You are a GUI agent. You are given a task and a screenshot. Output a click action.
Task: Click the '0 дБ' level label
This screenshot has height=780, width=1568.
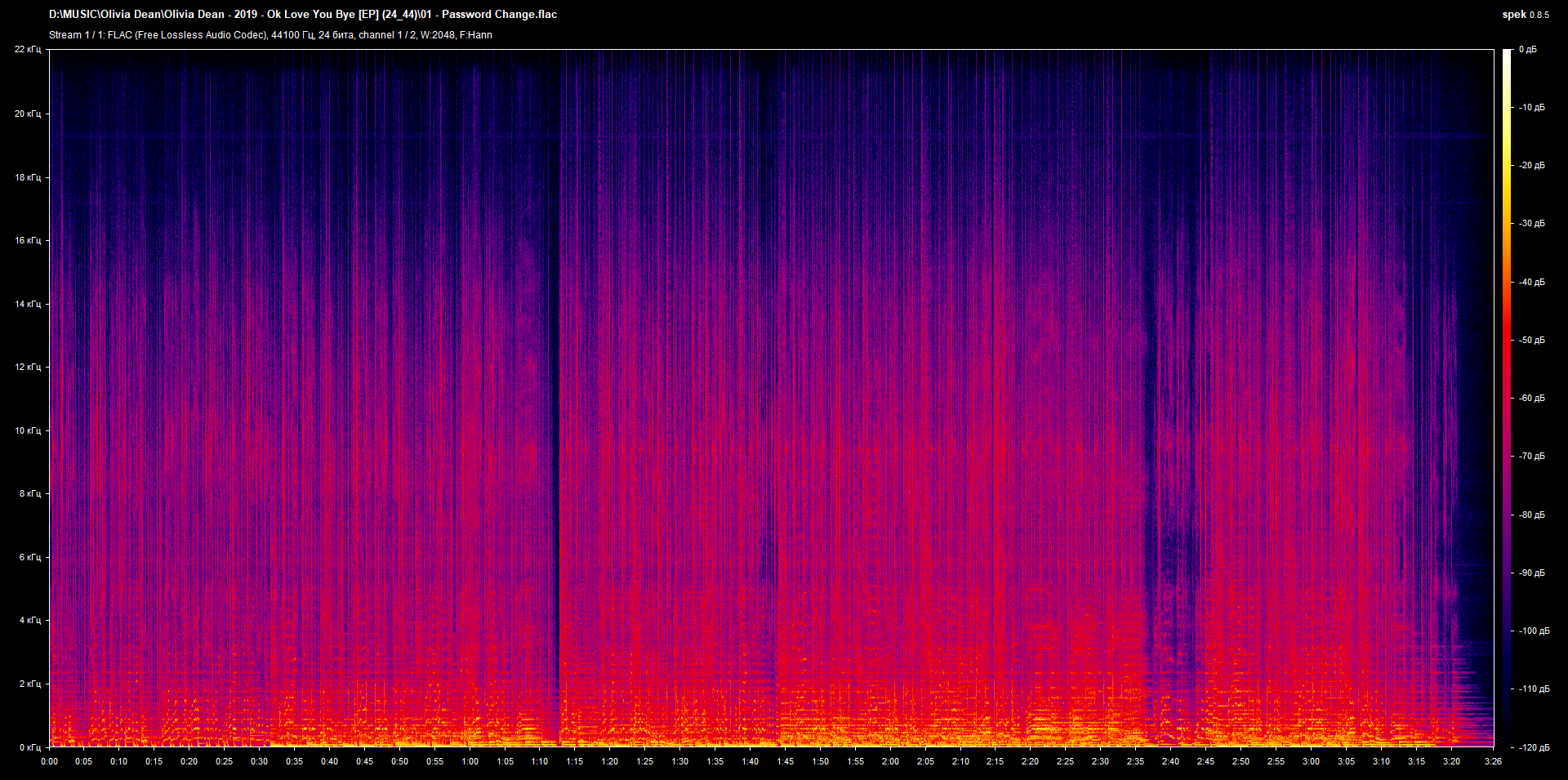[1528, 50]
